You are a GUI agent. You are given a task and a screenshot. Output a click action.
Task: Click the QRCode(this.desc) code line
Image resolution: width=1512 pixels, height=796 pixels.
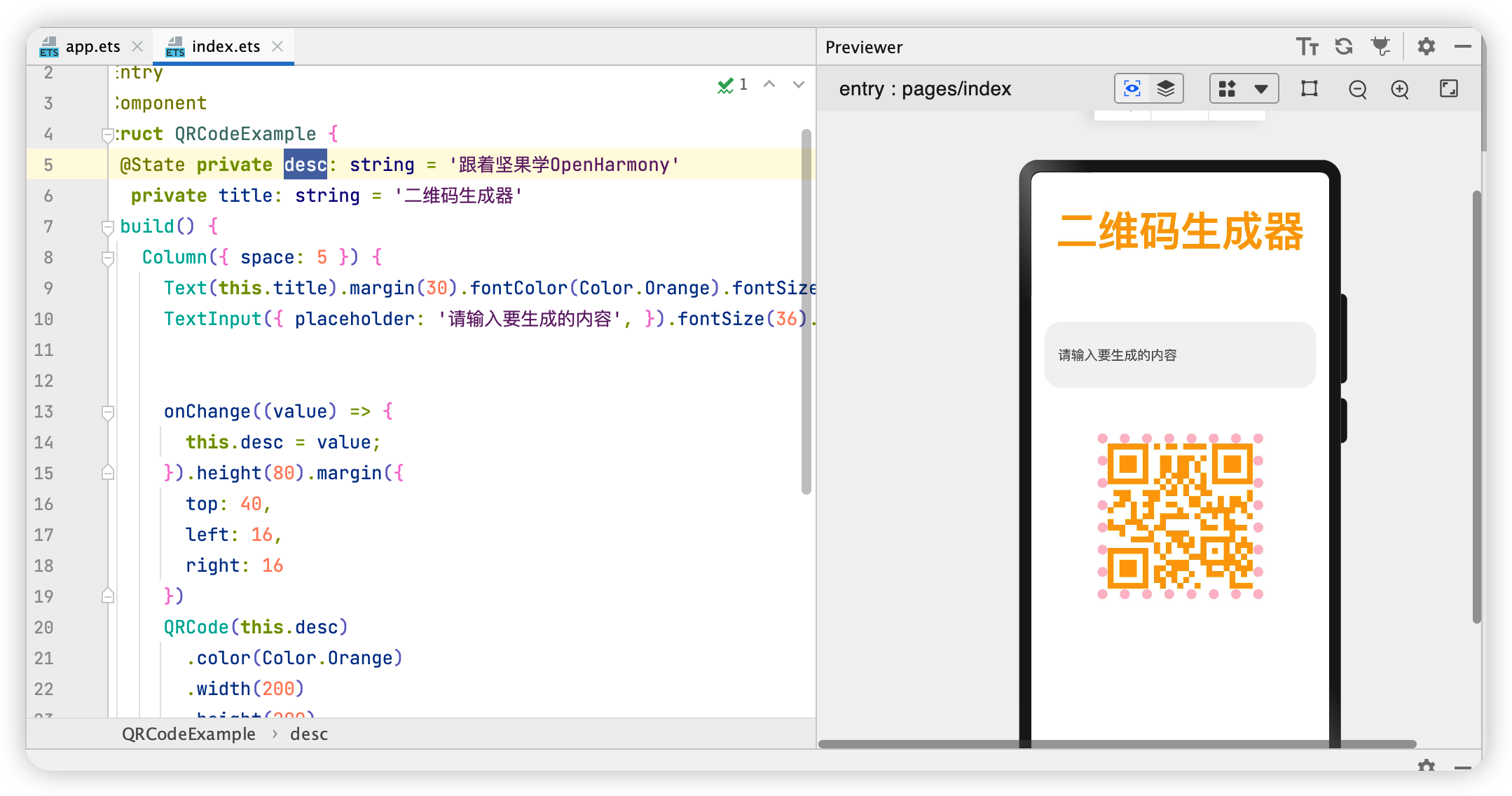click(x=256, y=627)
